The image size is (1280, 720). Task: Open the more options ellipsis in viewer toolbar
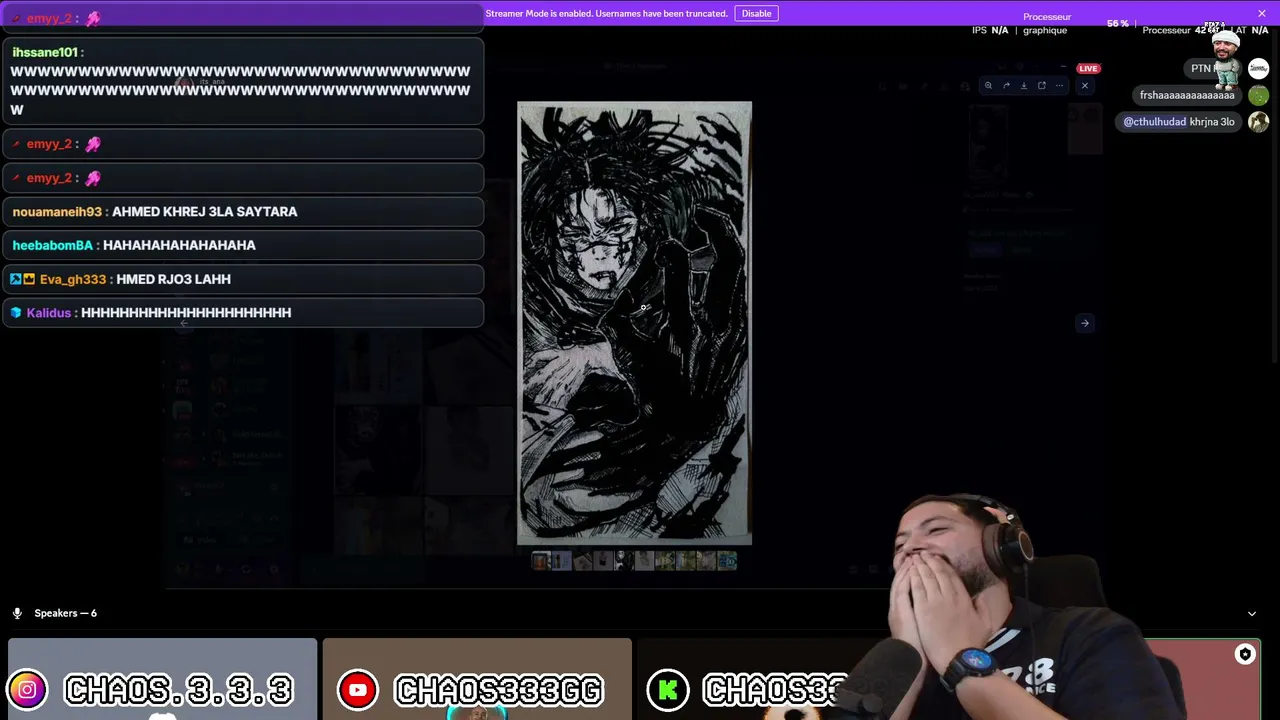(x=1059, y=86)
